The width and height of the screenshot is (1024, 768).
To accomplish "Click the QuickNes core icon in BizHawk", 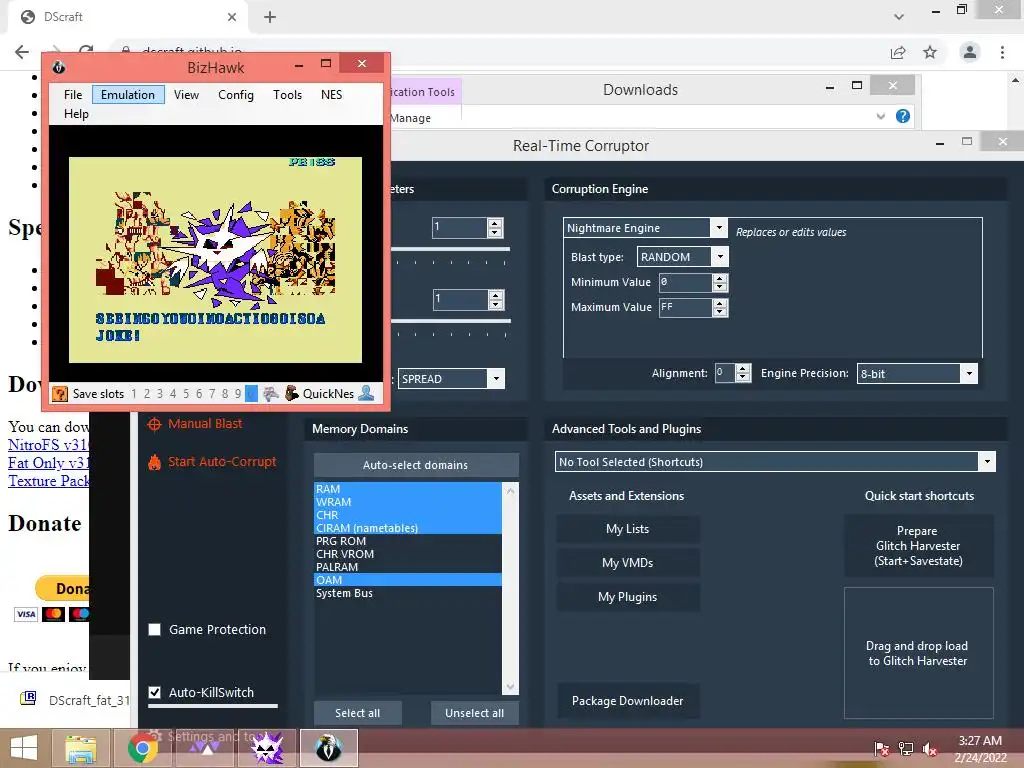I will [292, 393].
